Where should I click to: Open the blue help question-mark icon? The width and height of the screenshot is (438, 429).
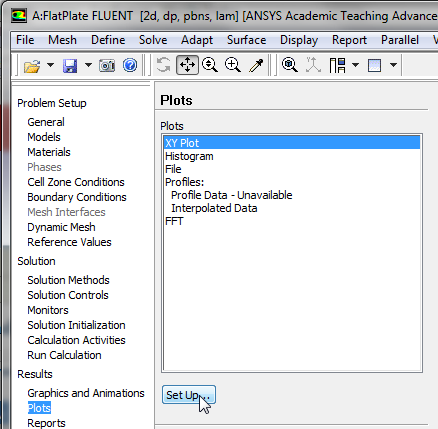click(130, 65)
